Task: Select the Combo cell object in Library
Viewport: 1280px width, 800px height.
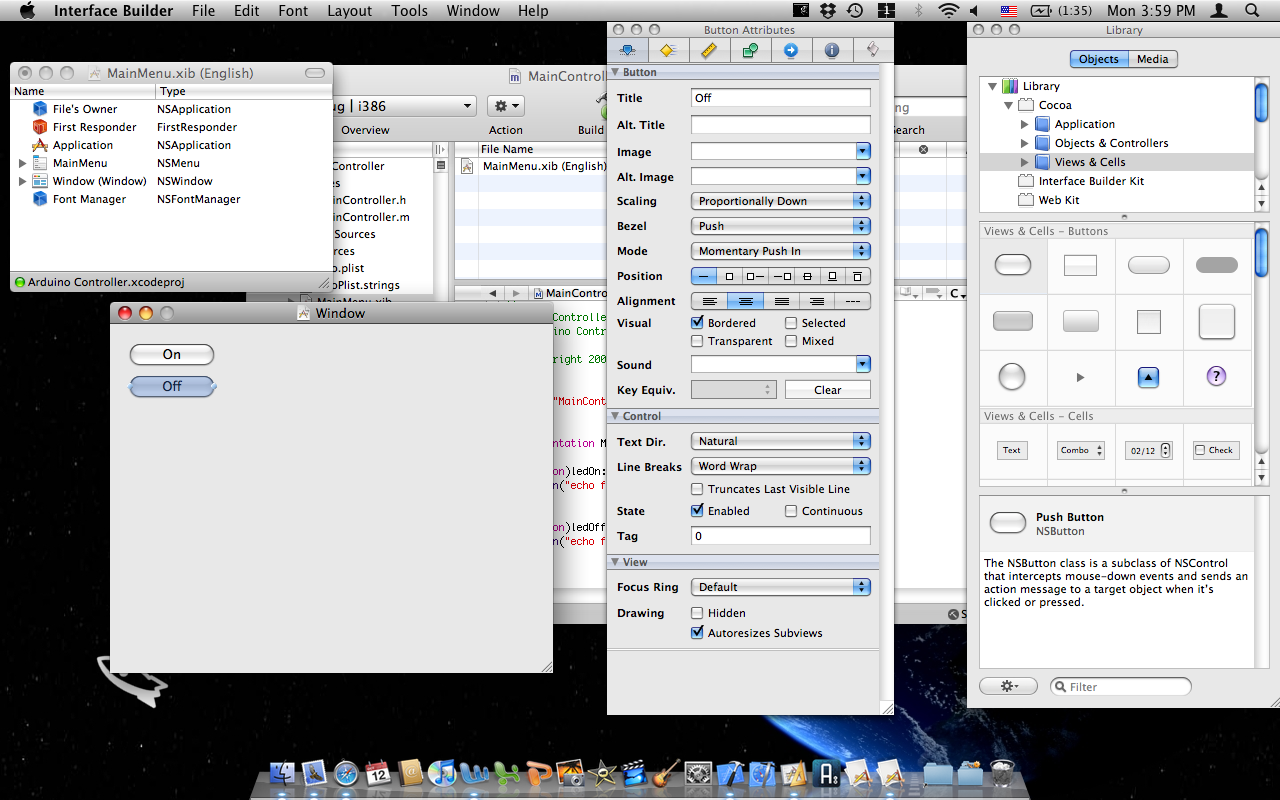Action: [1080, 450]
